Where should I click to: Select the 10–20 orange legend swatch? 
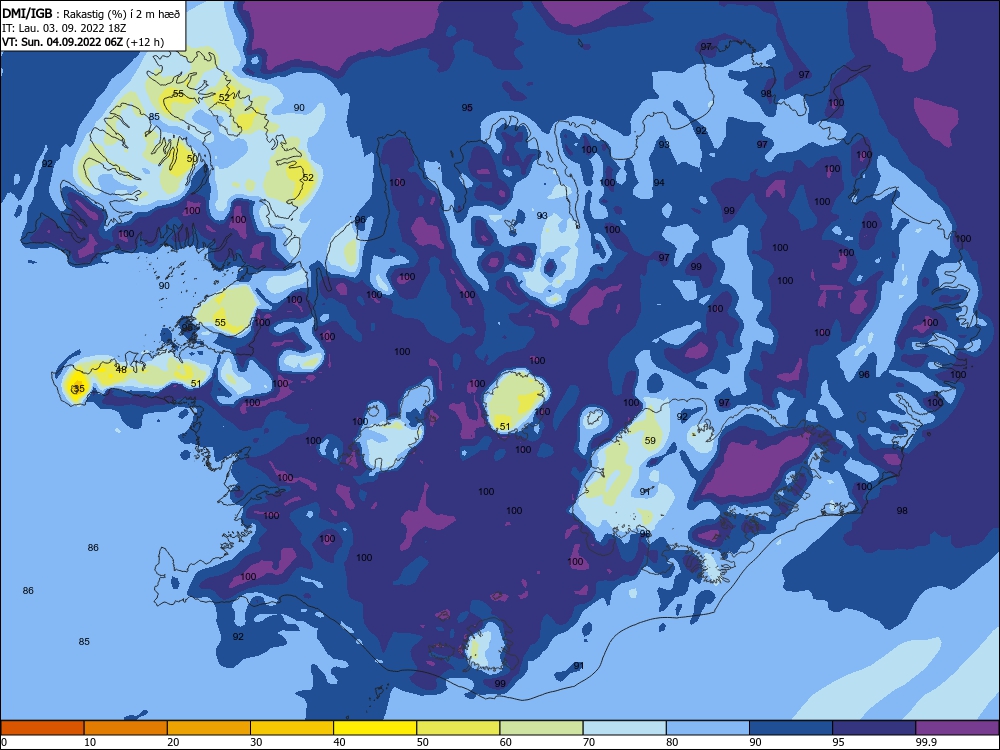(126, 728)
